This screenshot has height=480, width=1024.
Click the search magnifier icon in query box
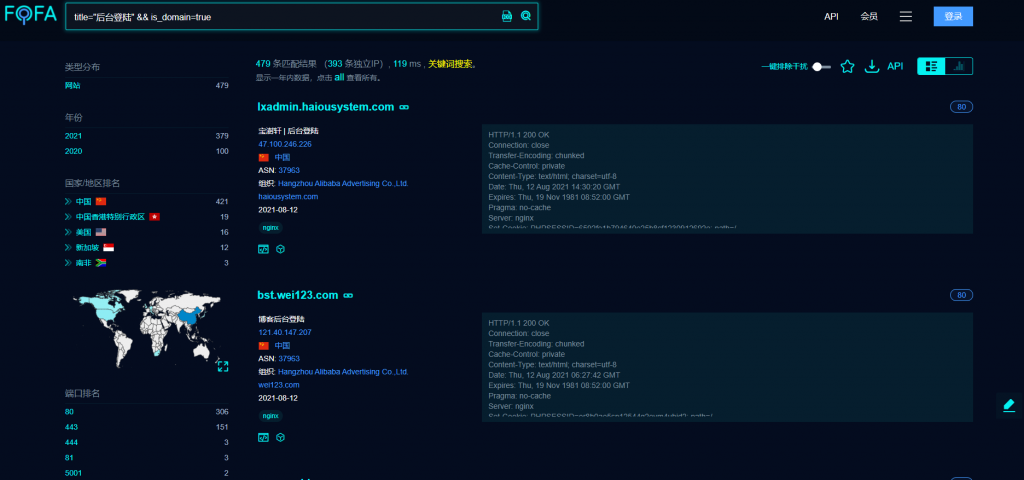526,16
